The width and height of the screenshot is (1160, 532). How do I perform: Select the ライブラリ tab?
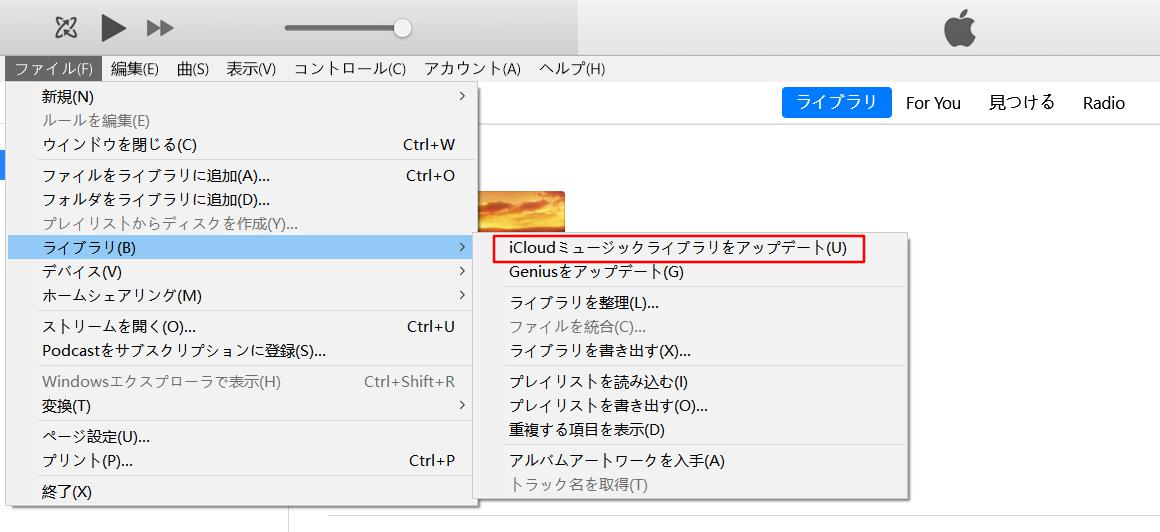point(837,103)
